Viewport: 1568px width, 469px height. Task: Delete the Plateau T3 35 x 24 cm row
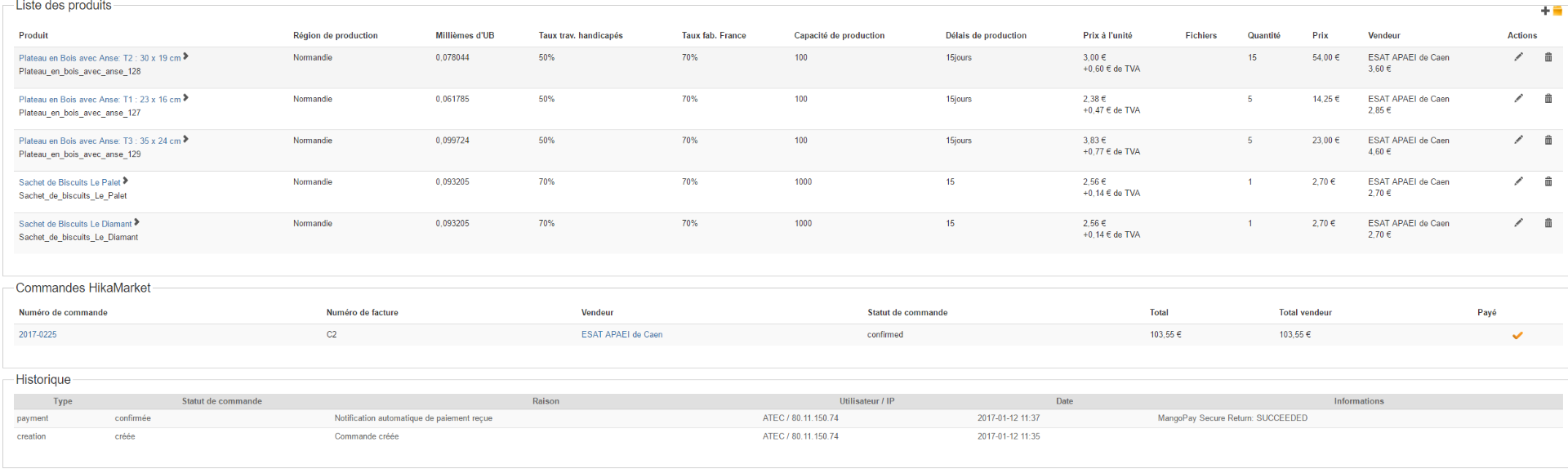pyautogui.click(x=1548, y=141)
